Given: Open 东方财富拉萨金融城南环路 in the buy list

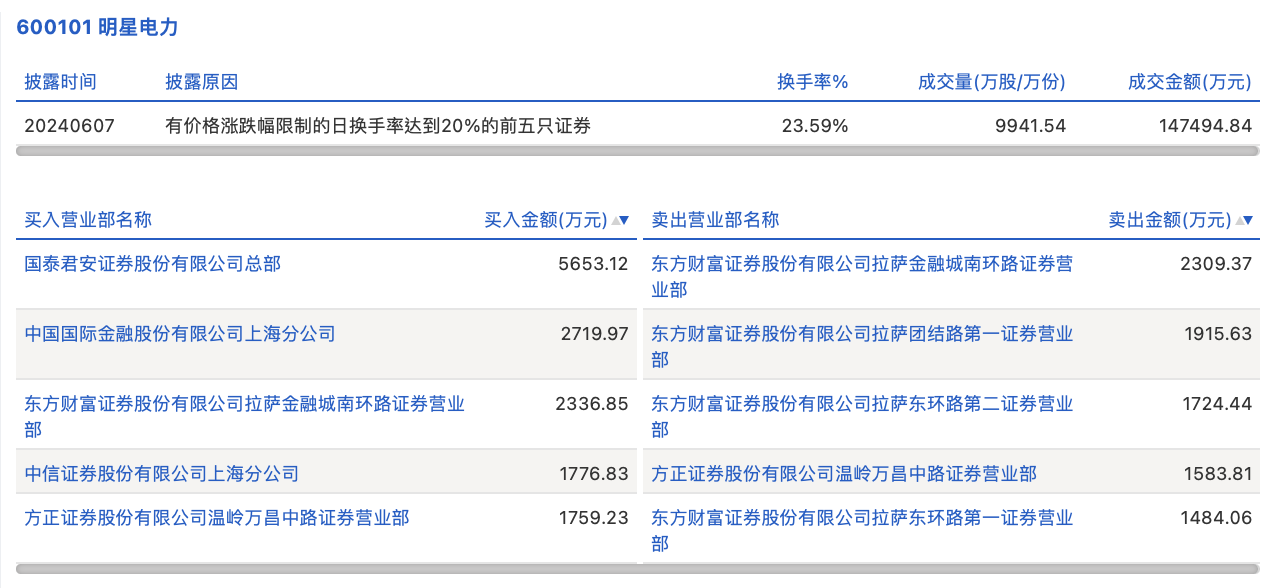Looking at the screenshot, I should (244, 404).
